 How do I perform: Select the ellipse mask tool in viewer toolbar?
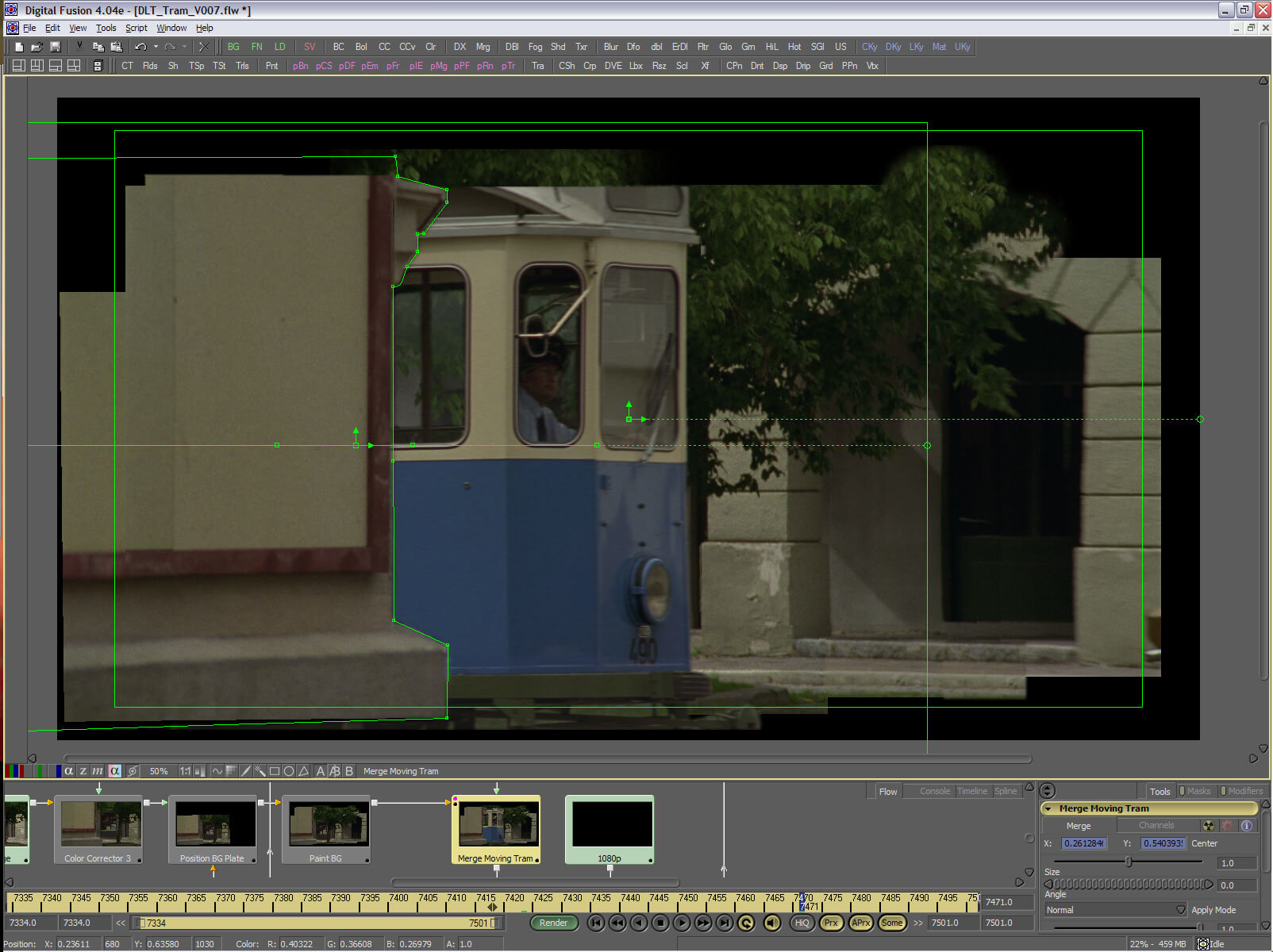click(289, 771)
